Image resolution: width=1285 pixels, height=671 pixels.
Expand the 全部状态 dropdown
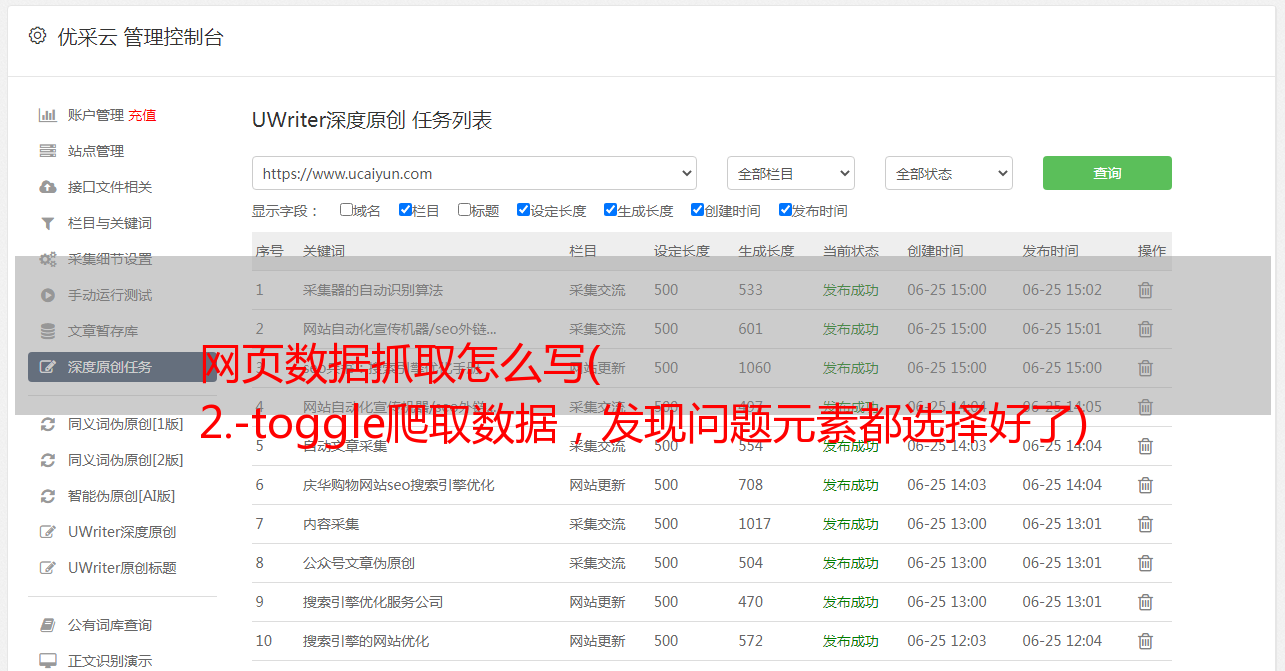click(x=949, y=173)
